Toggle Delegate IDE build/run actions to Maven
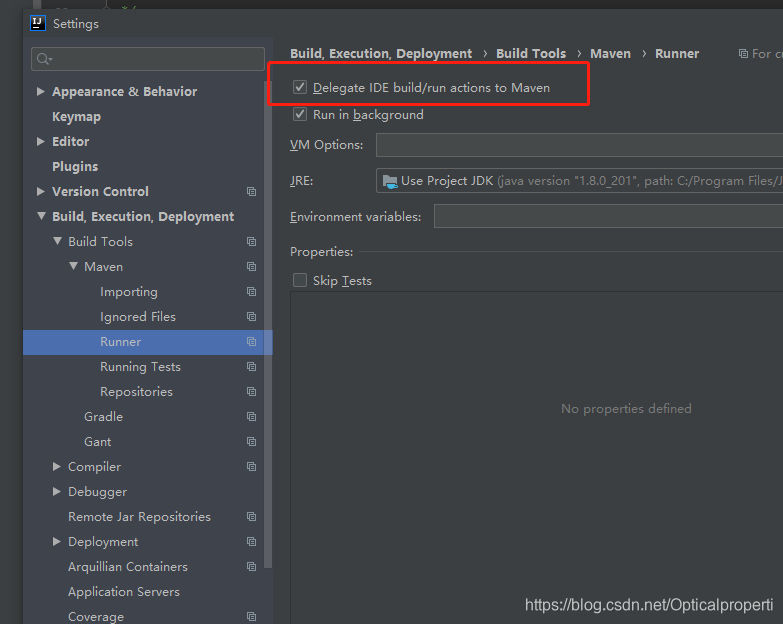 pyautogui.click(x=300, y=87)
